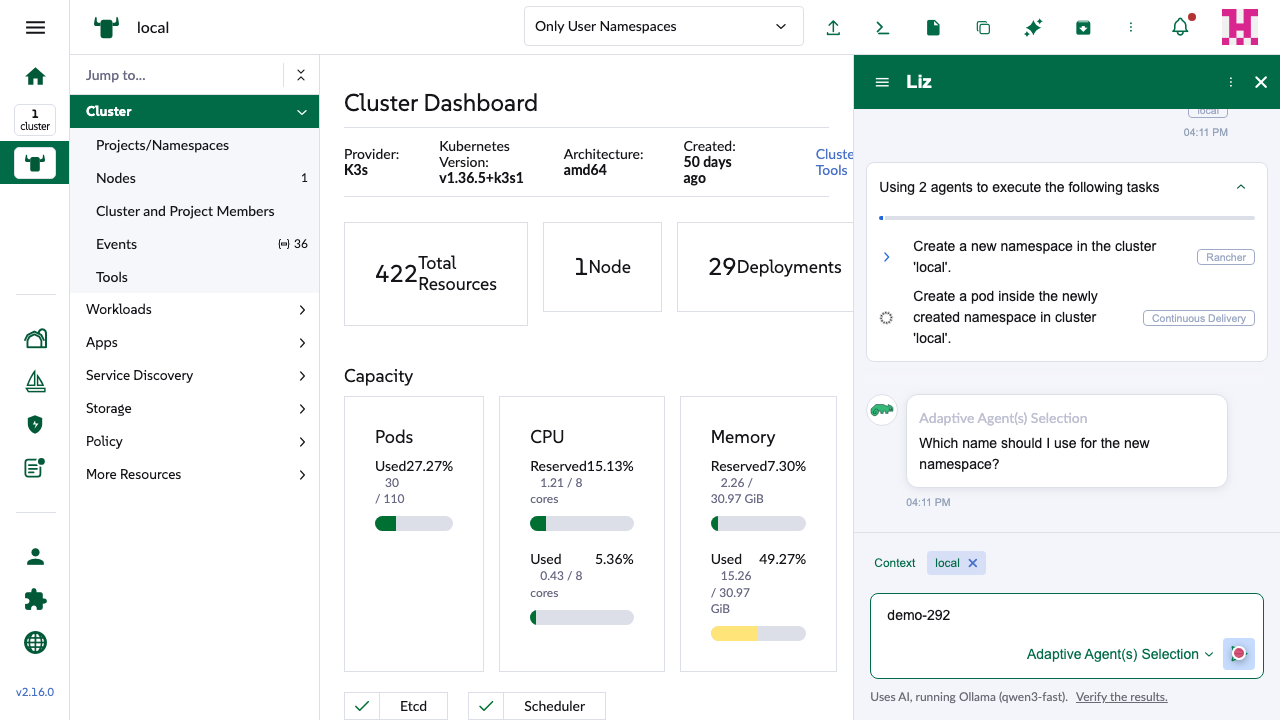Image resolution: width=1280 pixels, height=720 pixels.
Task: Focus the Jump to... search field
Action: pos(177,75)
